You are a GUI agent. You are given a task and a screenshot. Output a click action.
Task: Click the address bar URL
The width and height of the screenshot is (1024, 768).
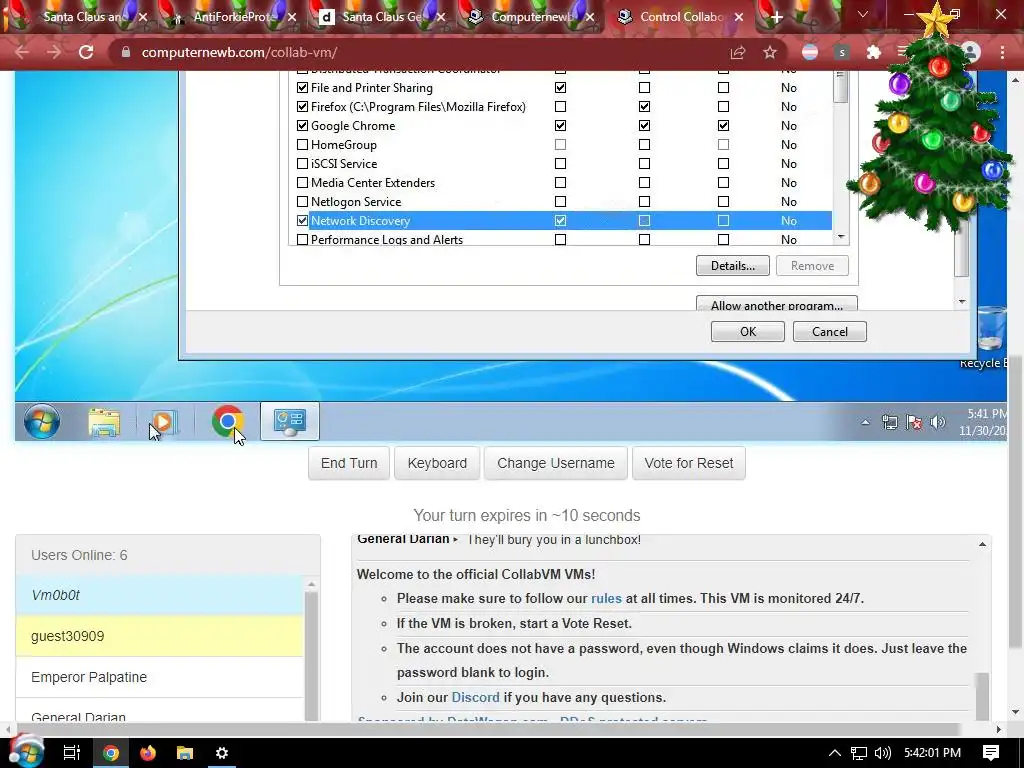[x=239, y=52]
